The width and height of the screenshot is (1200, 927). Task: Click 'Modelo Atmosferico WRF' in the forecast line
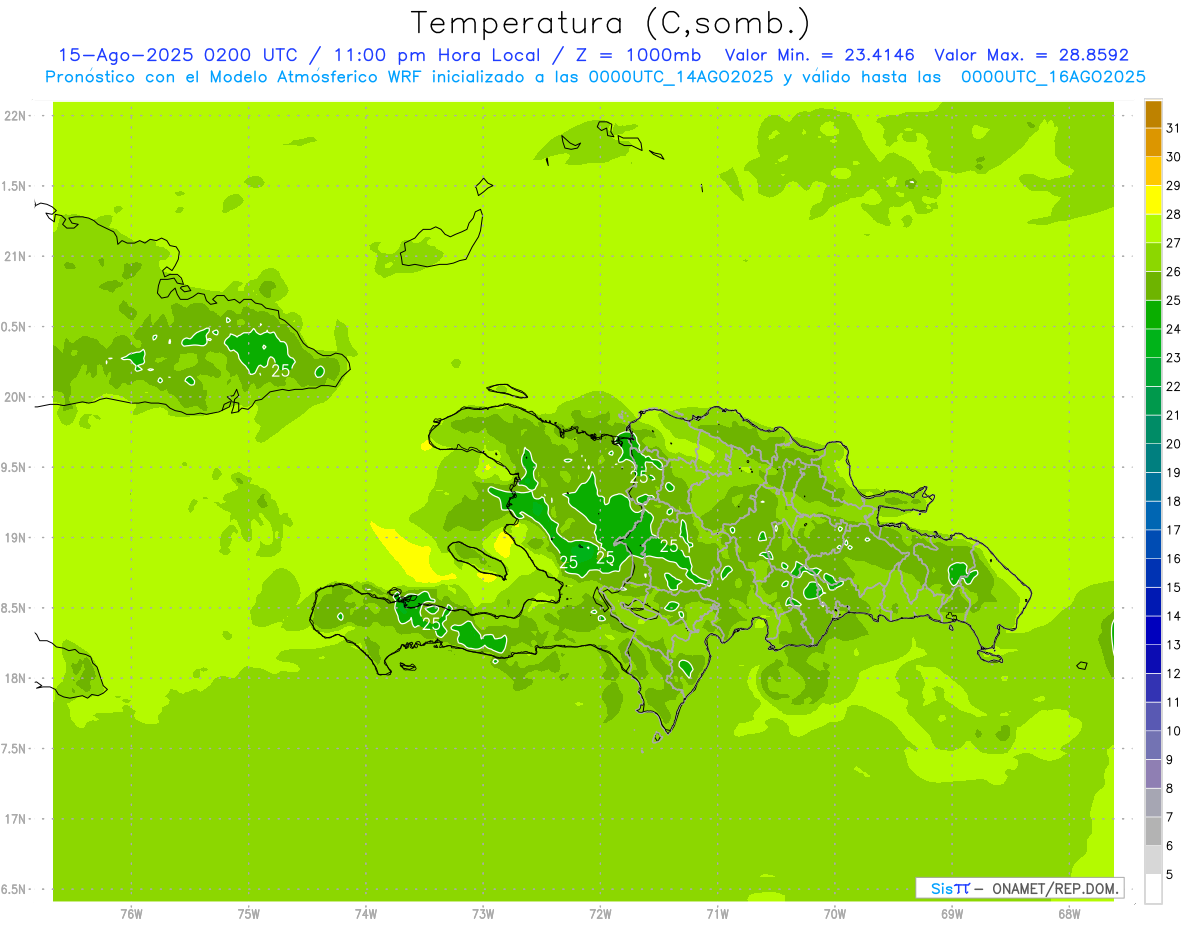(x=315, y=77)
